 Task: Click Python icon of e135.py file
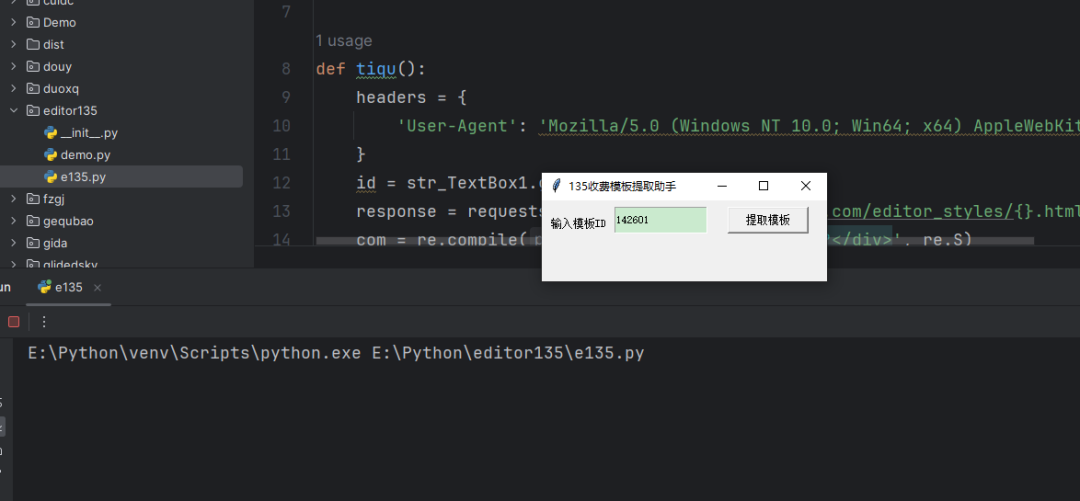coord(50,177)
